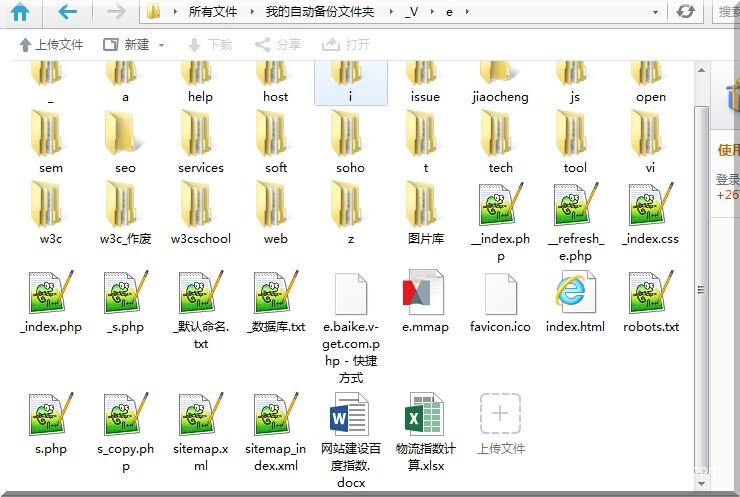Viewport: 740px width, 497px height.
Task: Go to the home page icon
Action: (20, 12)
